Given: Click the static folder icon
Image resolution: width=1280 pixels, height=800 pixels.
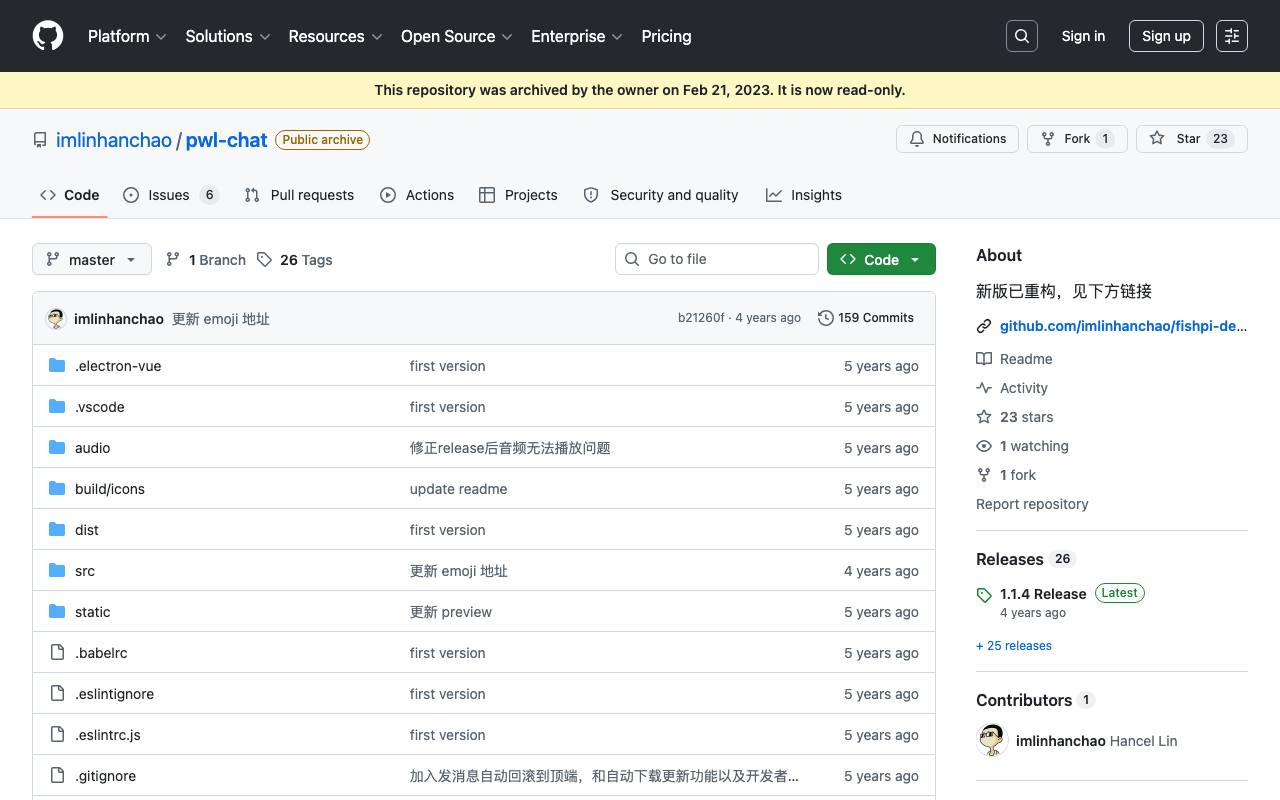Looking at the screenshot, I should [57, 612].
